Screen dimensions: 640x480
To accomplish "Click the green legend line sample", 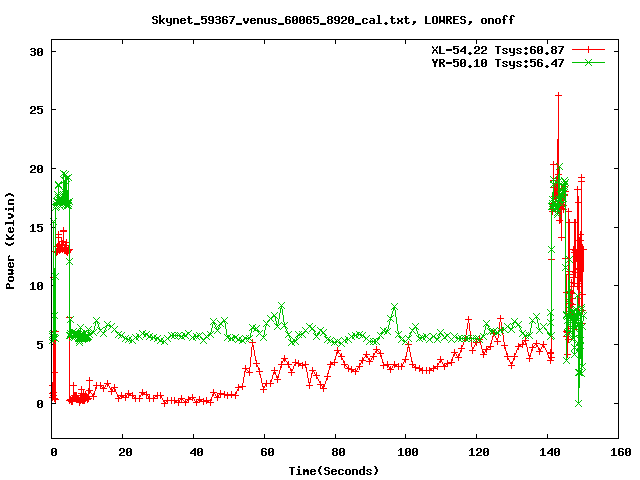I will coord(588,62).
